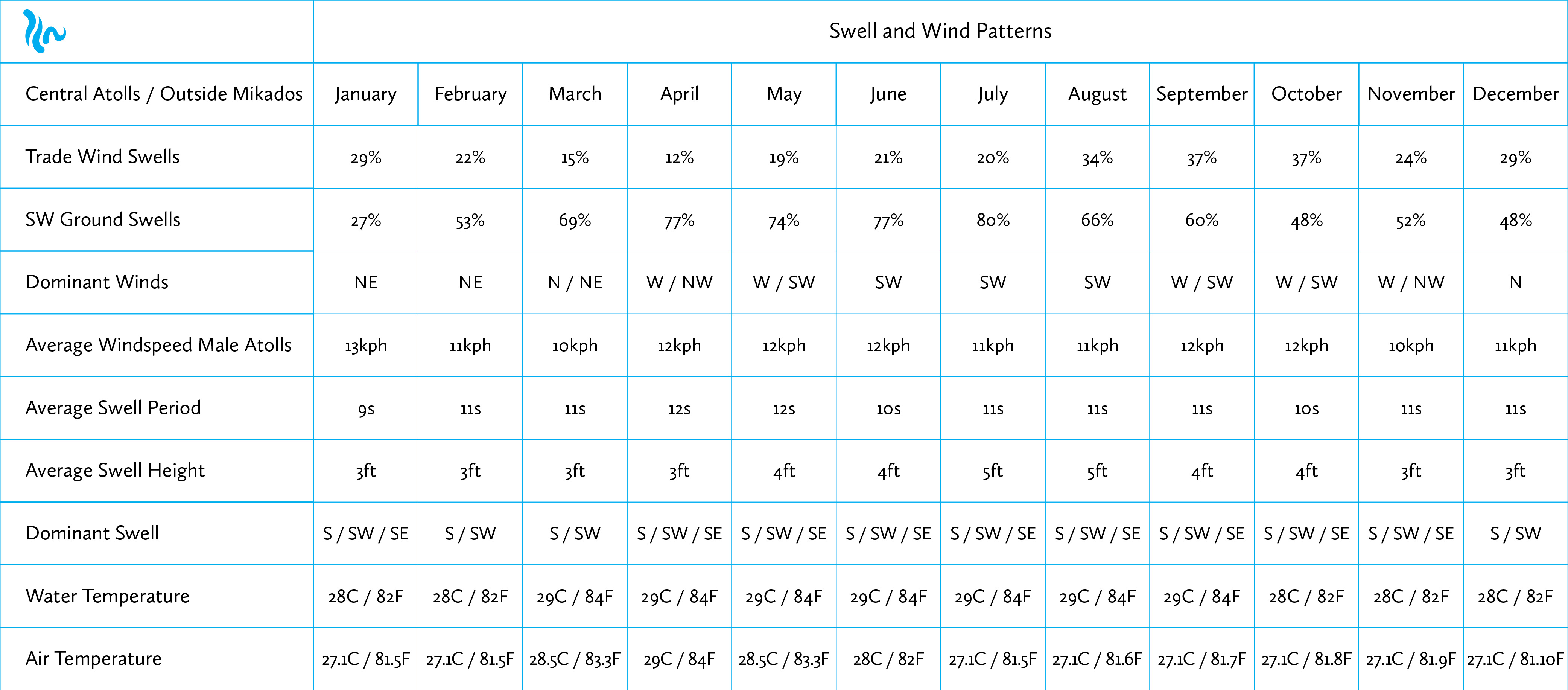Click the blue wave logo icon
Image resolution: width=1568 pixels, height=690 pixels.
pyautogui.click(x=44, y=32)
